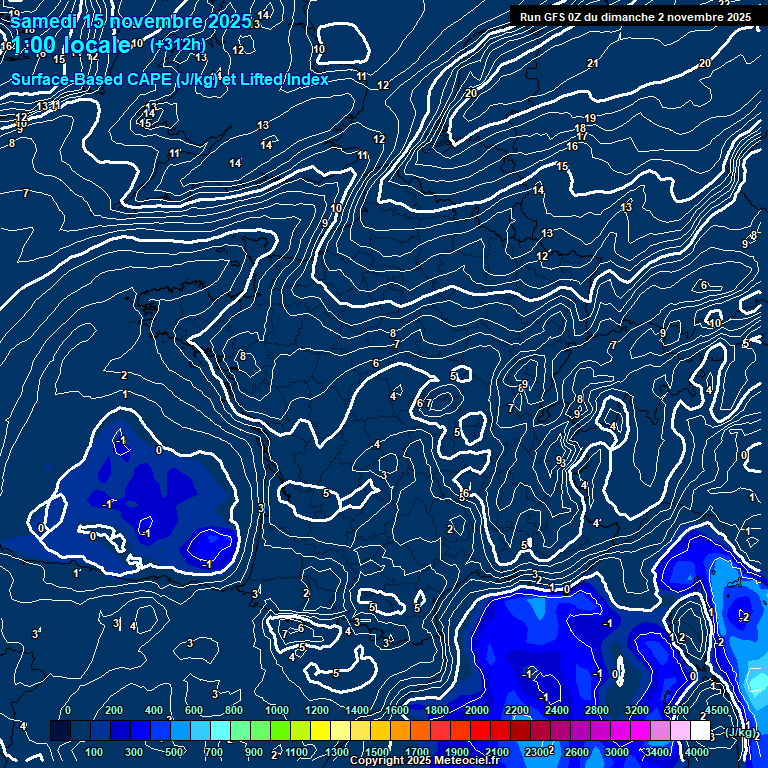Click the legend value '3400'
The height and width of the screenshot is (768, 768).
tap(657, 752)
